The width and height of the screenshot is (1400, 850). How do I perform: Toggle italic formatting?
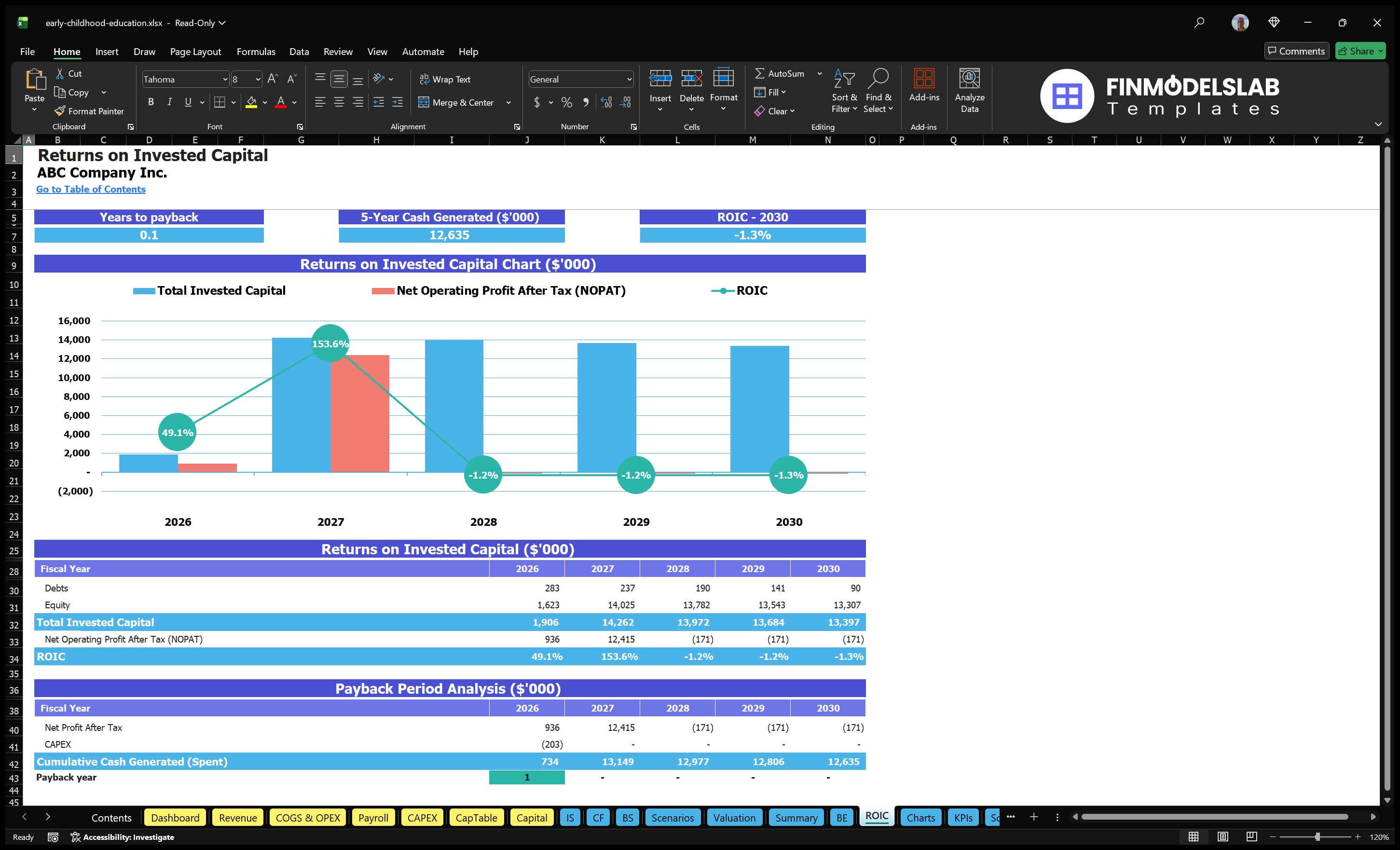(x=169, y=102)
